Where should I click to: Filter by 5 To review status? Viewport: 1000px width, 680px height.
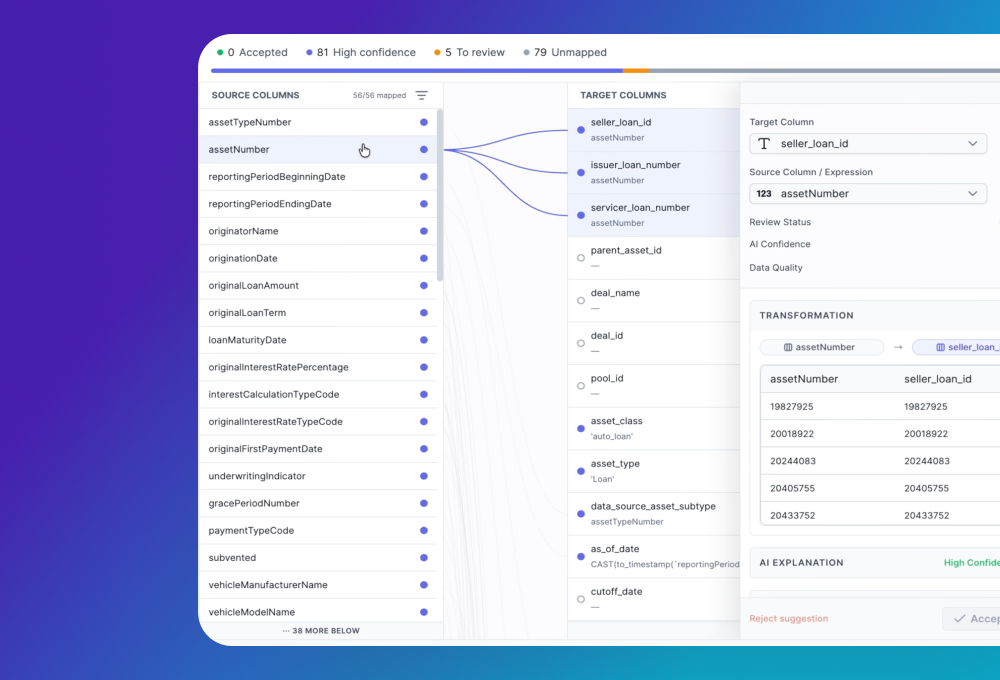(x=469, y=52)
